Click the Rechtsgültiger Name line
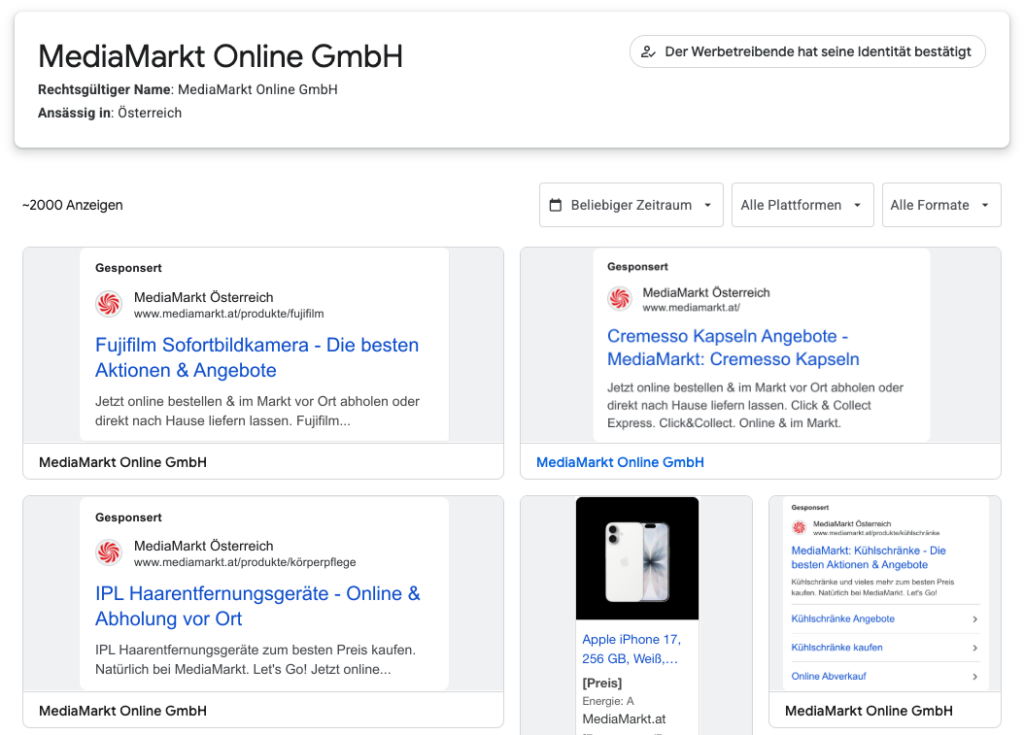The height and width of the screenshot is (735, 1024). 187,90
